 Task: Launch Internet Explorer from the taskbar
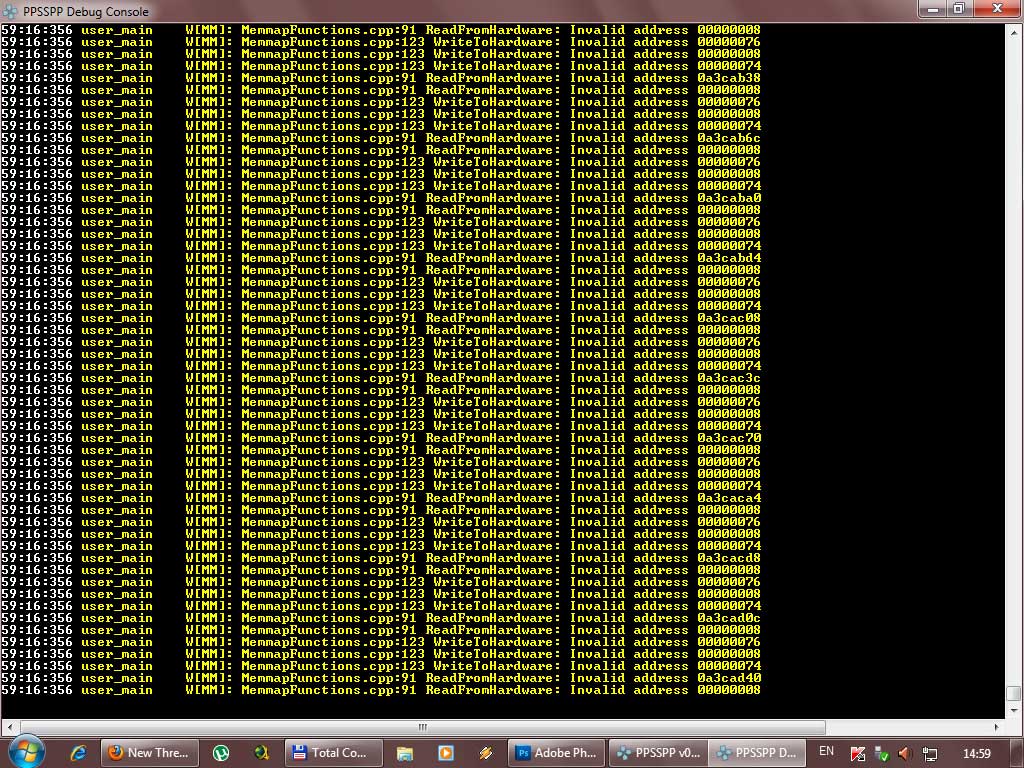pos(78,753)
